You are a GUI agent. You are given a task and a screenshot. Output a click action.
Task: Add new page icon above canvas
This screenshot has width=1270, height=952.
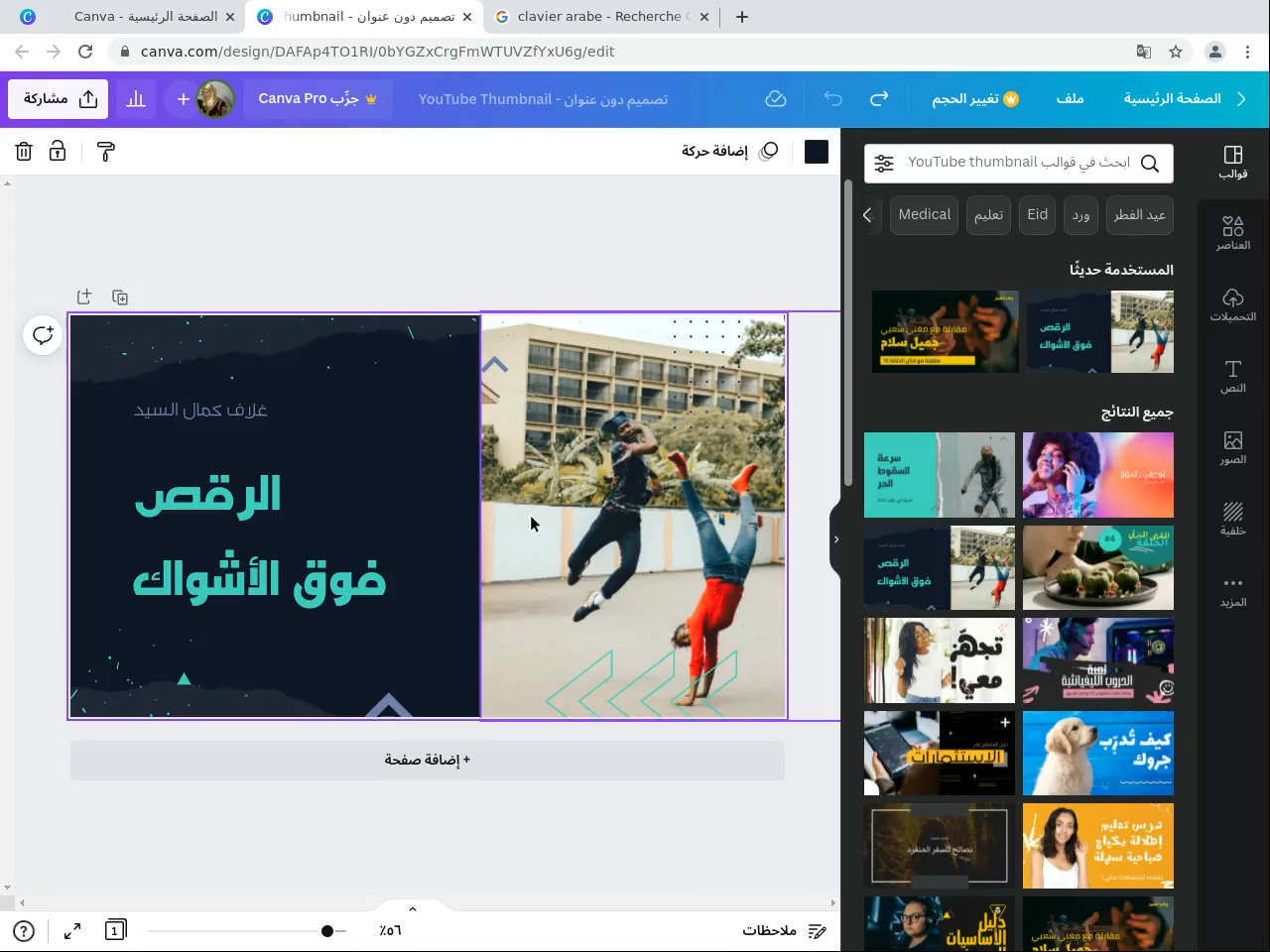tap(84, 297)
